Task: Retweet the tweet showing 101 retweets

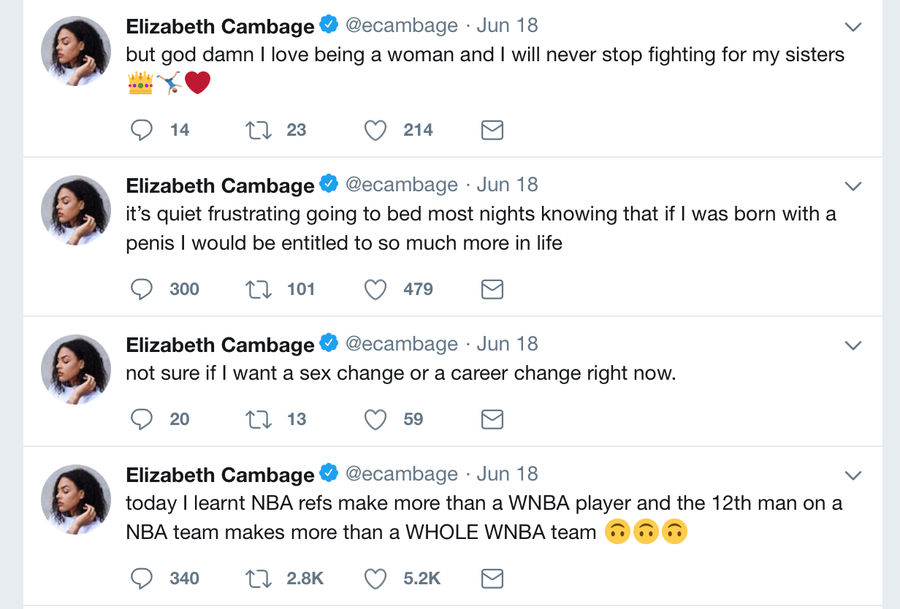Action: click(258, 289)
